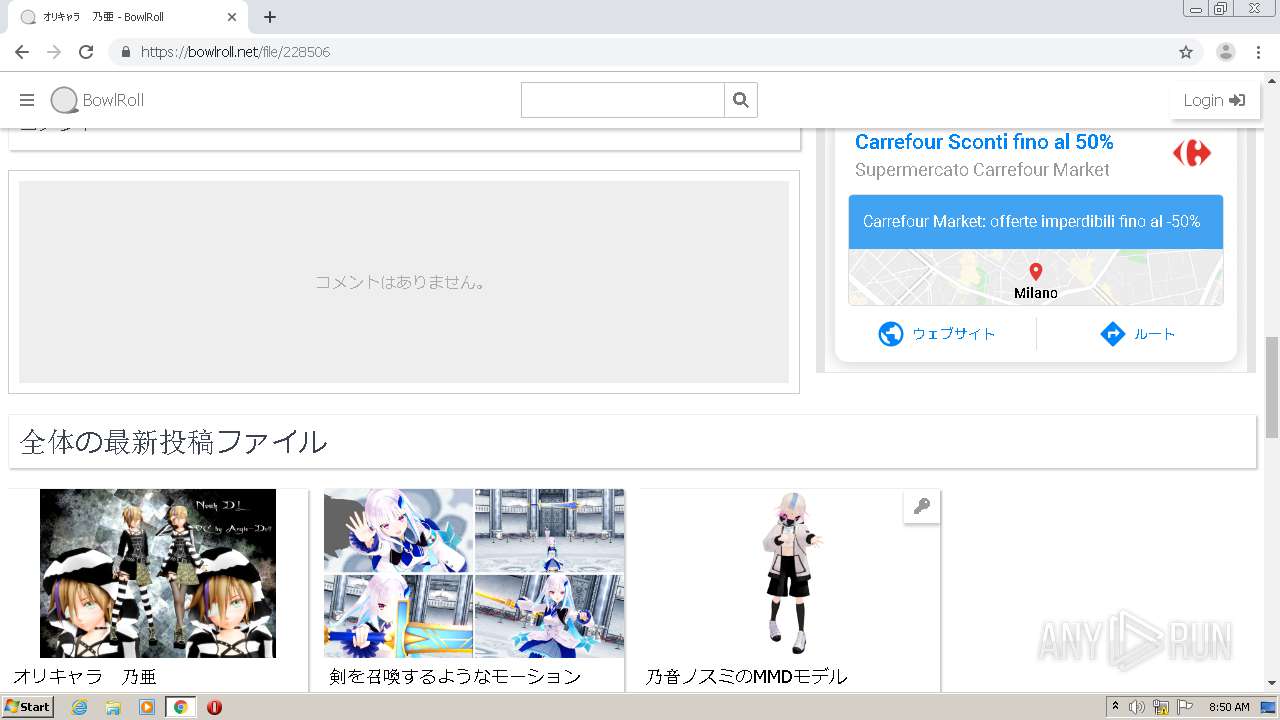Open 剣を召喚するようなモーション title link
The height and width of the screenshot is (720, 1280).
(455, 677)
